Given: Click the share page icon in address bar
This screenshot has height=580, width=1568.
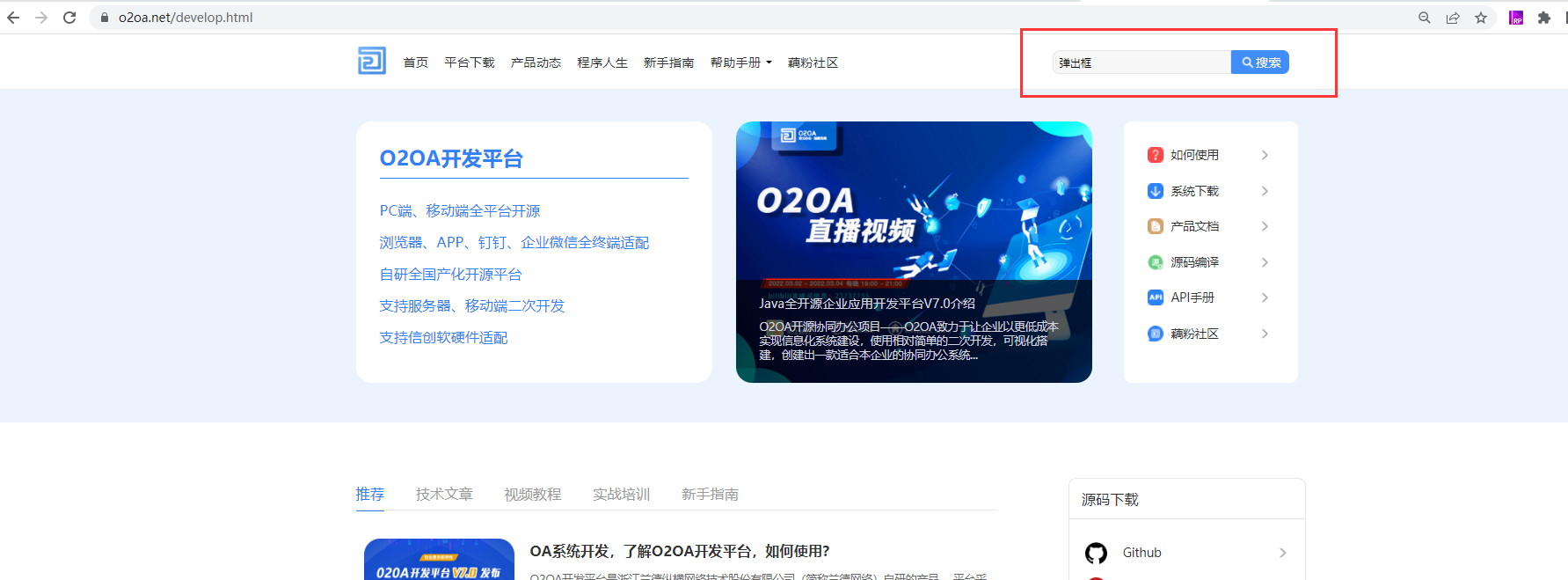Looking at the screenshot, I should (1453, 18).
